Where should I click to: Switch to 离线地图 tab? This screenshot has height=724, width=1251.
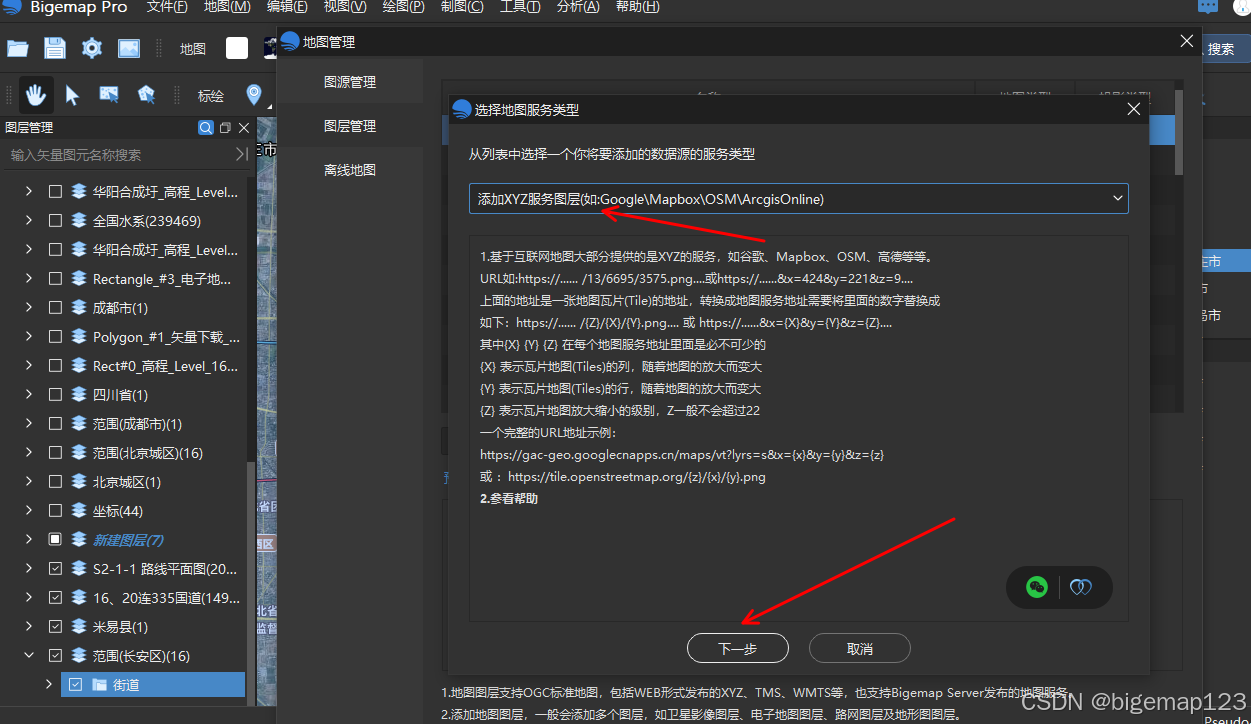click(350, 170)
